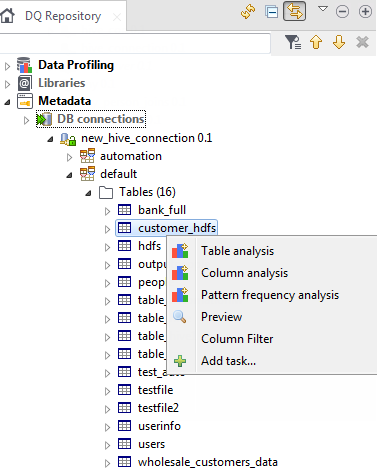Select the automation schema
This screenshot has width=377, height=469.
(131, 156)
